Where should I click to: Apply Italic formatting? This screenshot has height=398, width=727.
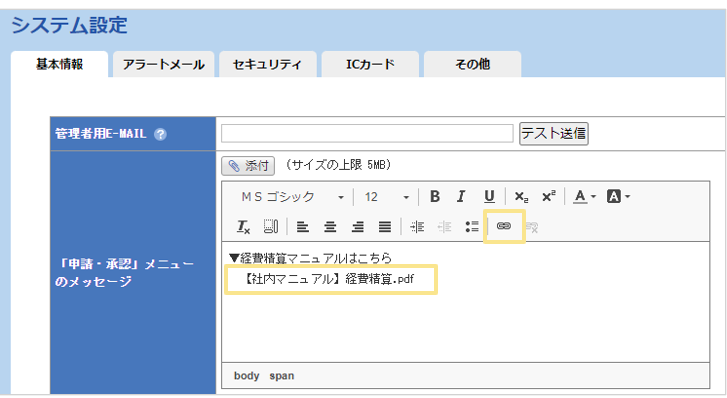click(x=460, y=197)
